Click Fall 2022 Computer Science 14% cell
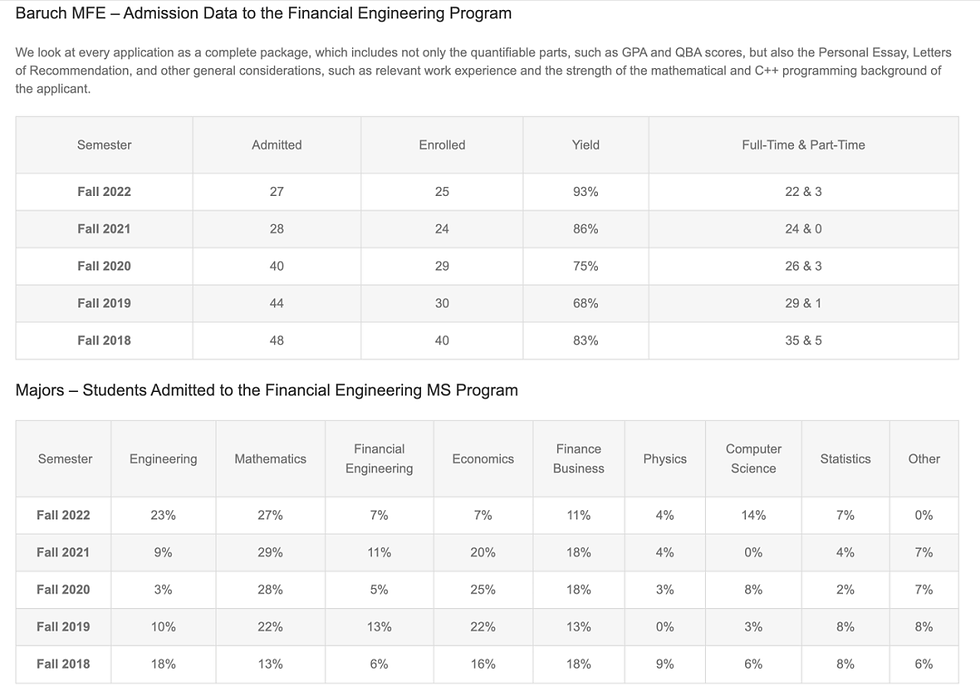980x696 pixels. pos(753,515)
